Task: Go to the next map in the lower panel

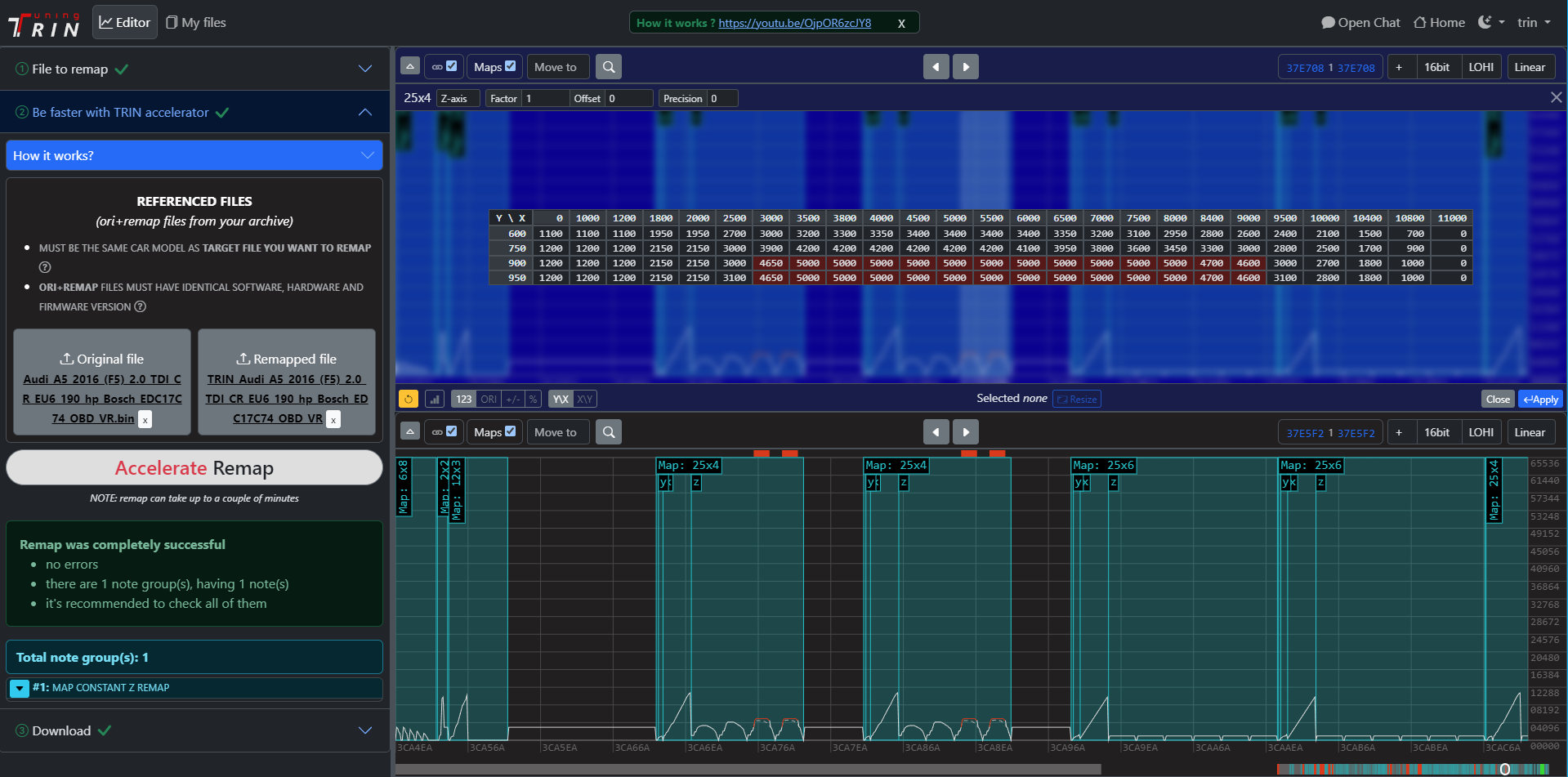Action: tap(966, 432)
